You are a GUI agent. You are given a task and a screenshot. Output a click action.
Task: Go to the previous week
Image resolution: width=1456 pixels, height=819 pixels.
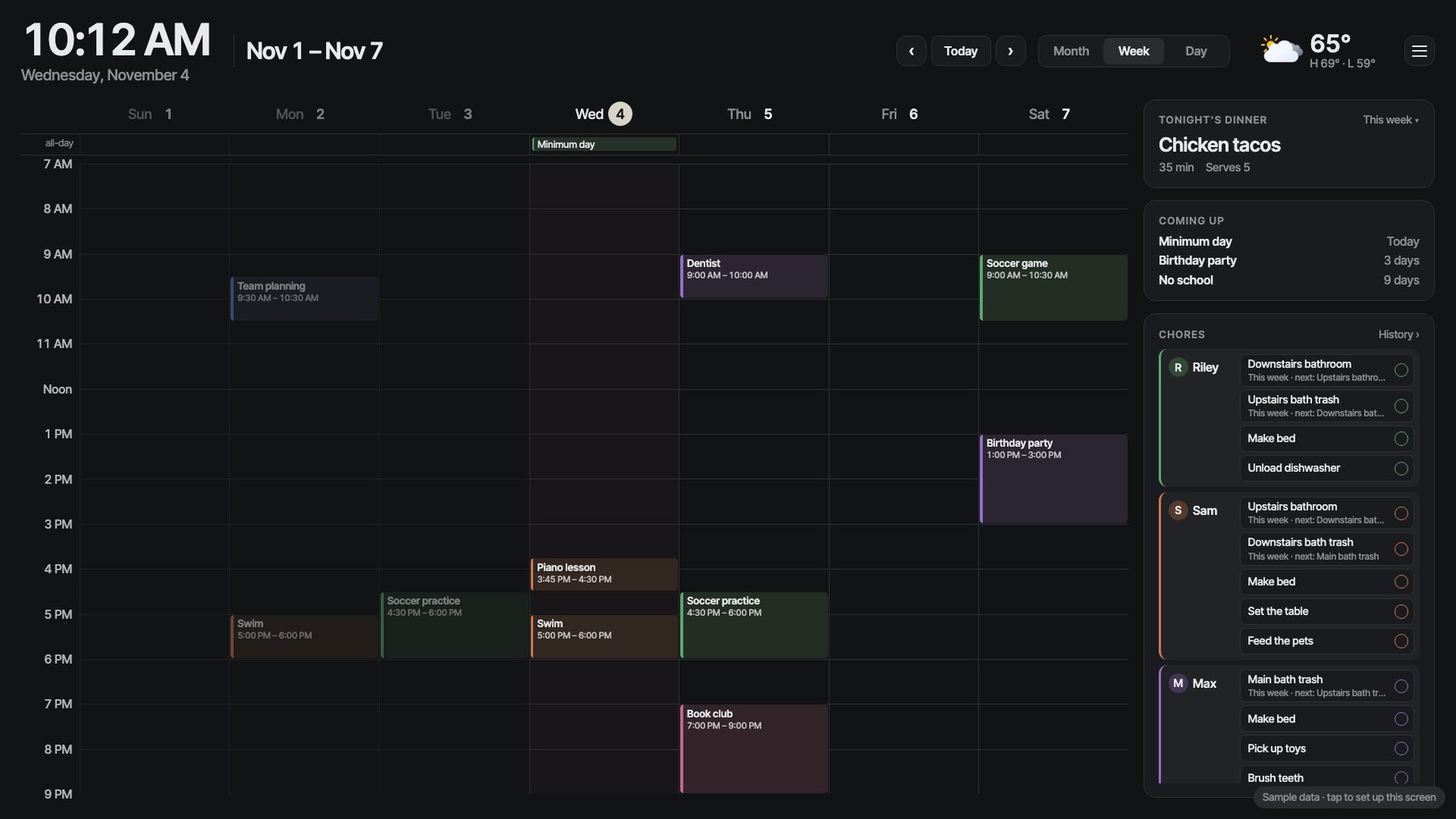(x=911, y=51)
